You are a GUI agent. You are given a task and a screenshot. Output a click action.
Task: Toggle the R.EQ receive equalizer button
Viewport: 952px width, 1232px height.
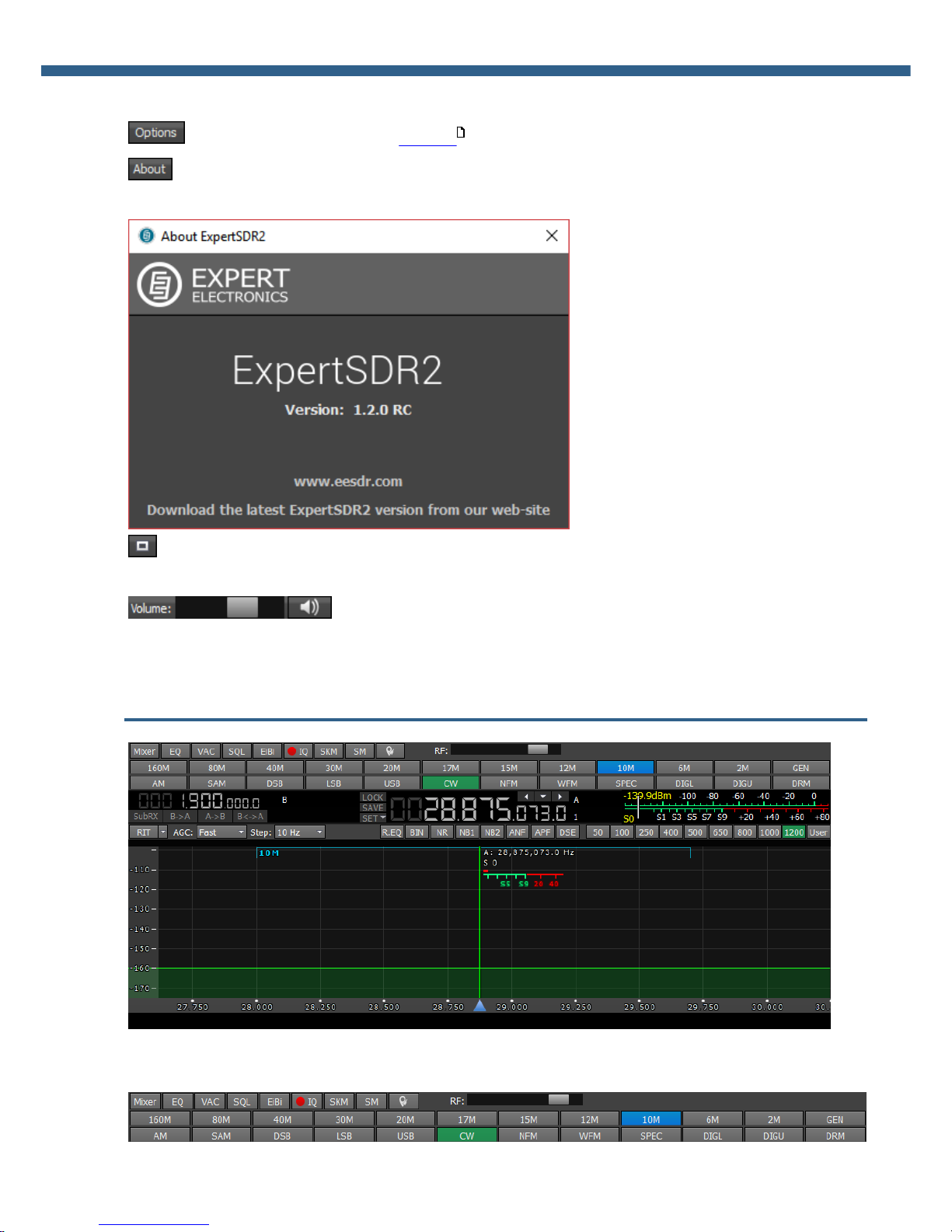click(392, 832)
